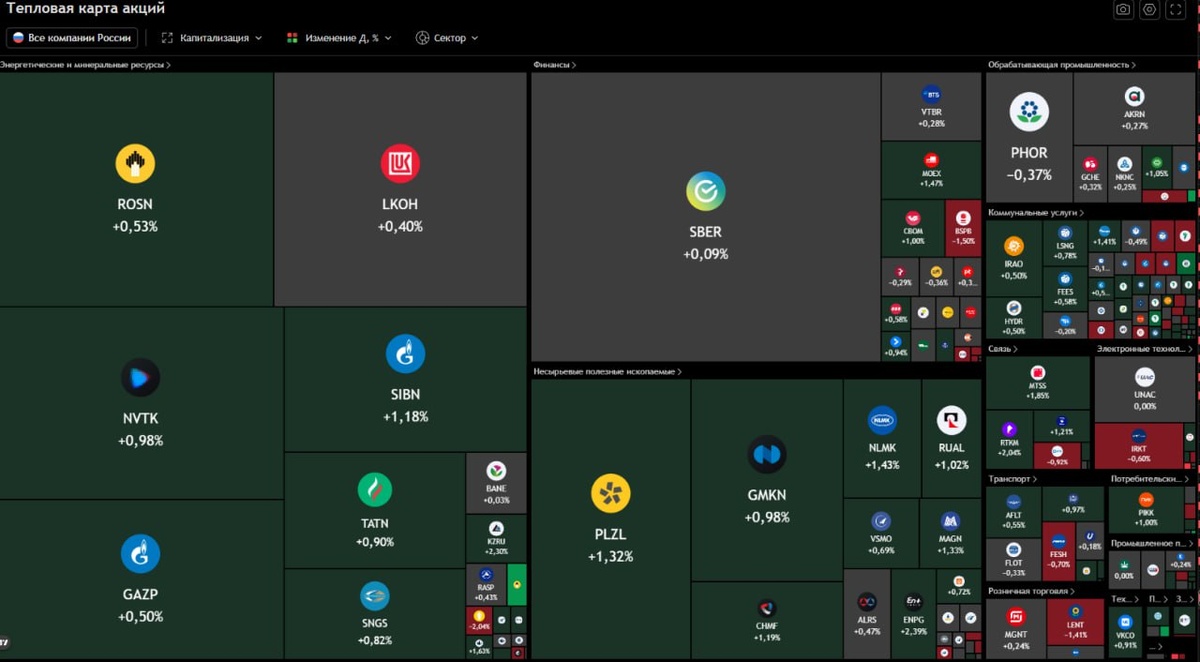Click the Rosneft ROSN logo icon

[135, 164]
